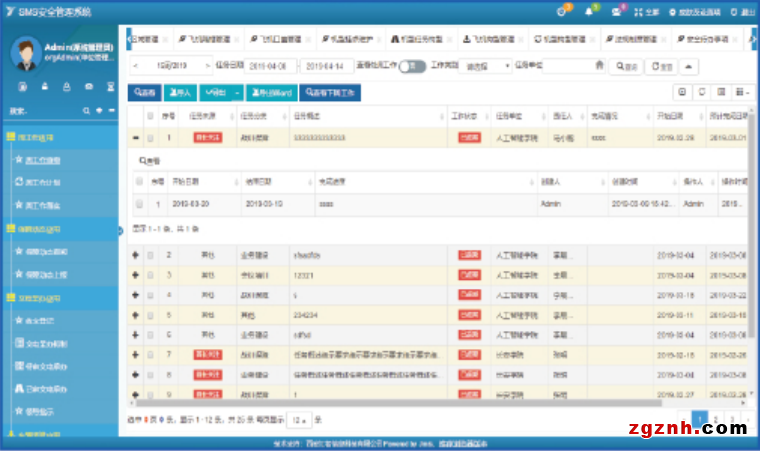Collapse row 1 using the minus icon

[x=136, y=137]
